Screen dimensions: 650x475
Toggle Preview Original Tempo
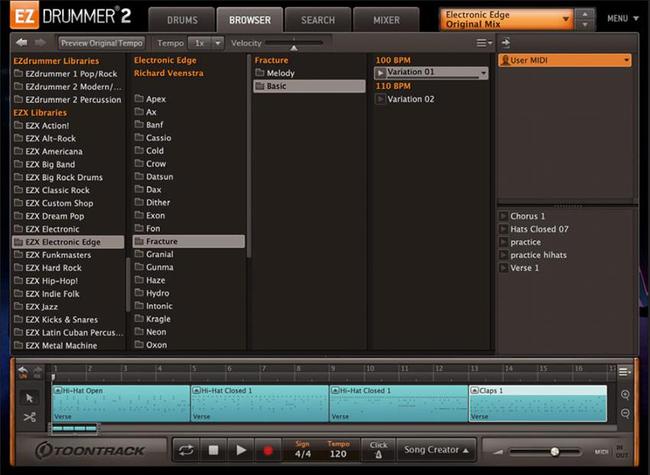[x=102, y=43]
